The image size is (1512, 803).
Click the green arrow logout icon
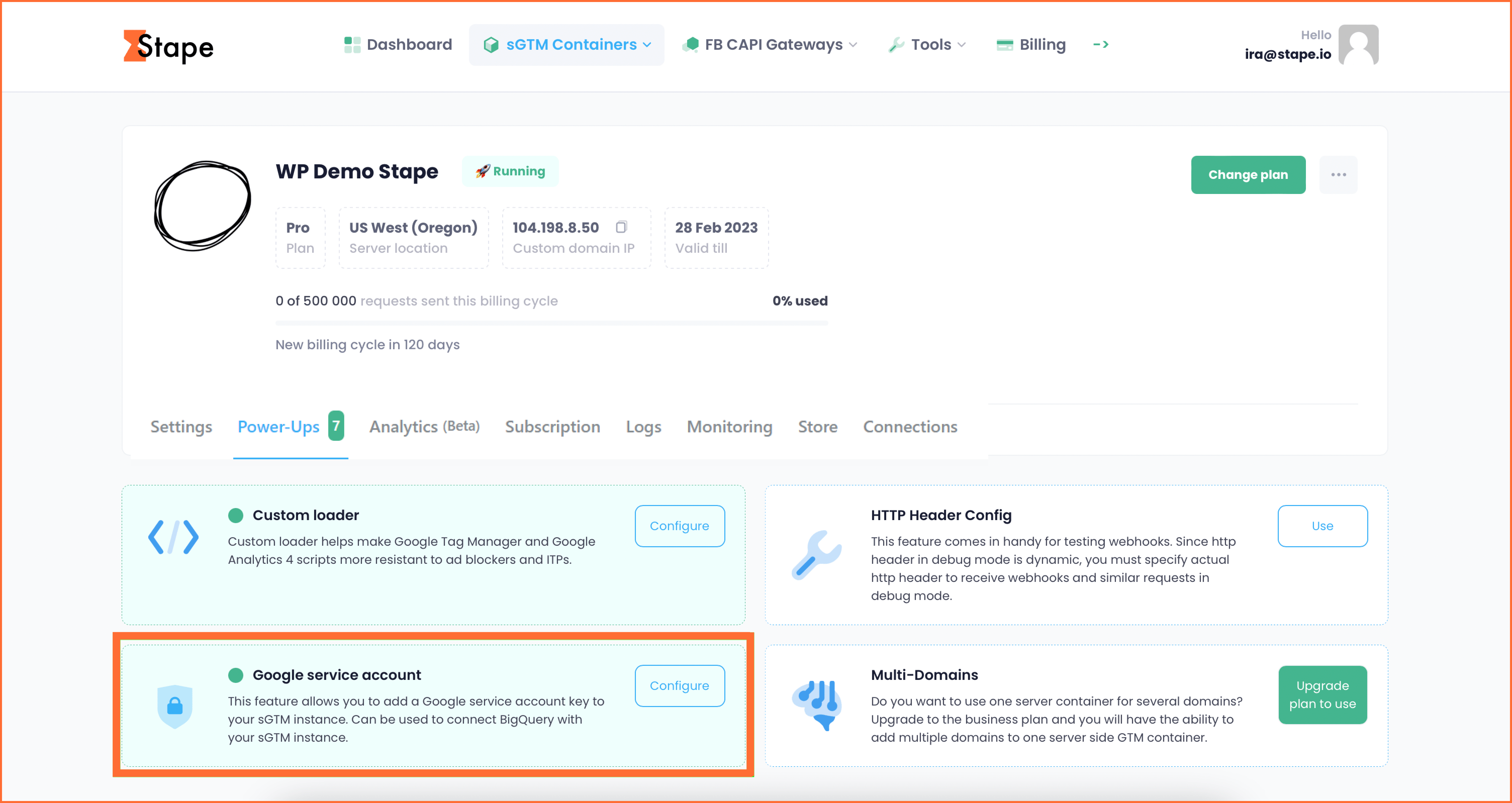pyautogui.click(x=1101, y=45)
